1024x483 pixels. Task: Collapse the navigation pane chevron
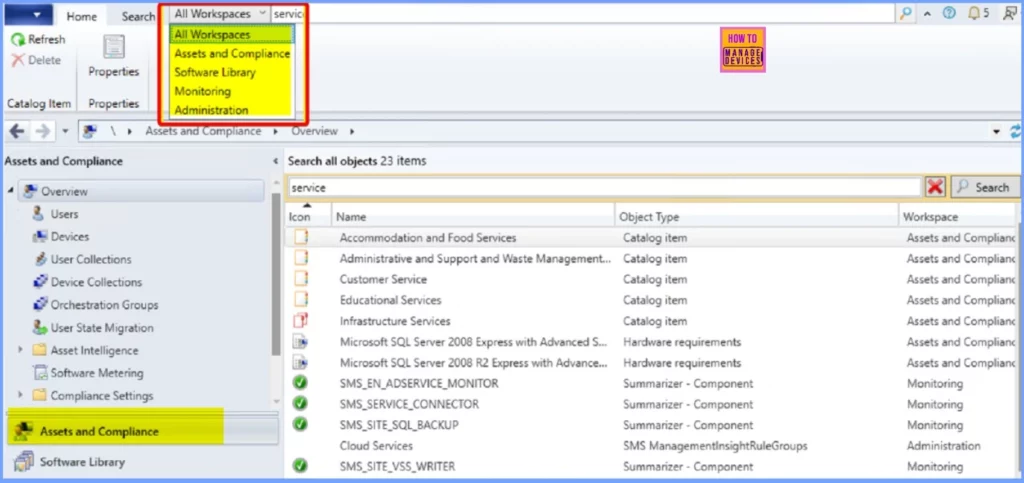point(275,161)
